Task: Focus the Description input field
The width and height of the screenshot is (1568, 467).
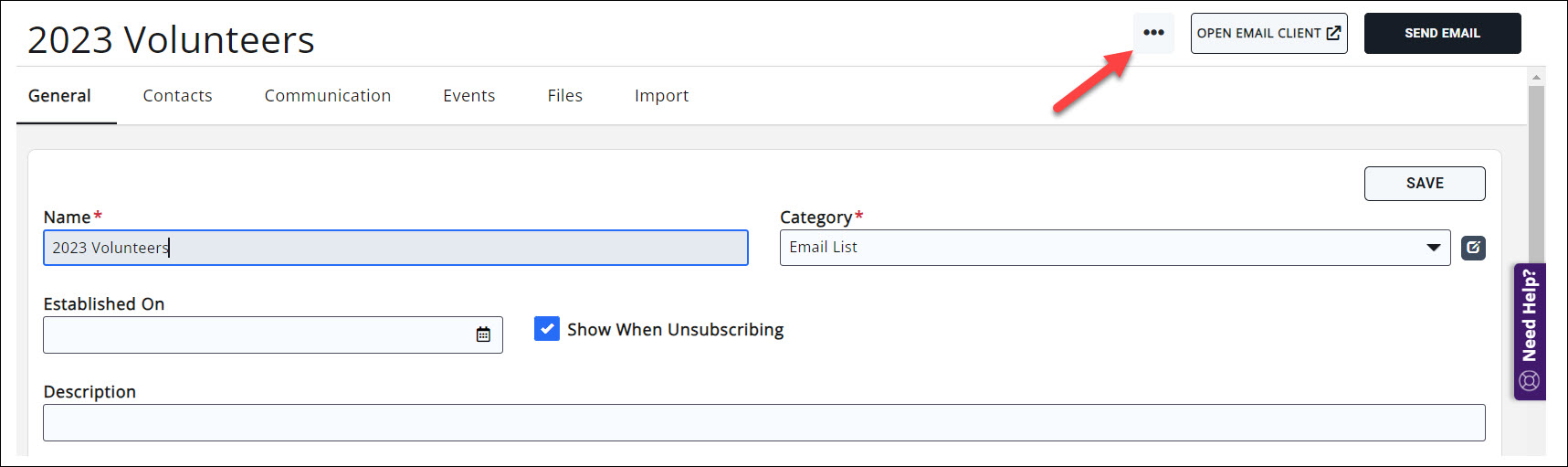Action: point(763,423)
